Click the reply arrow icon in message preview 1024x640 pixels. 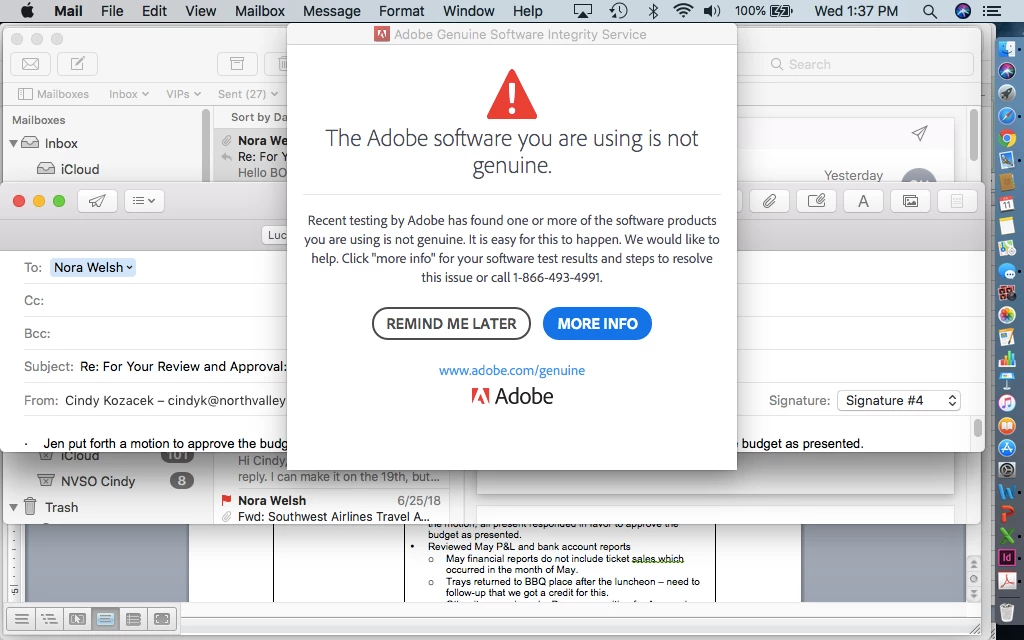(227, 157)
